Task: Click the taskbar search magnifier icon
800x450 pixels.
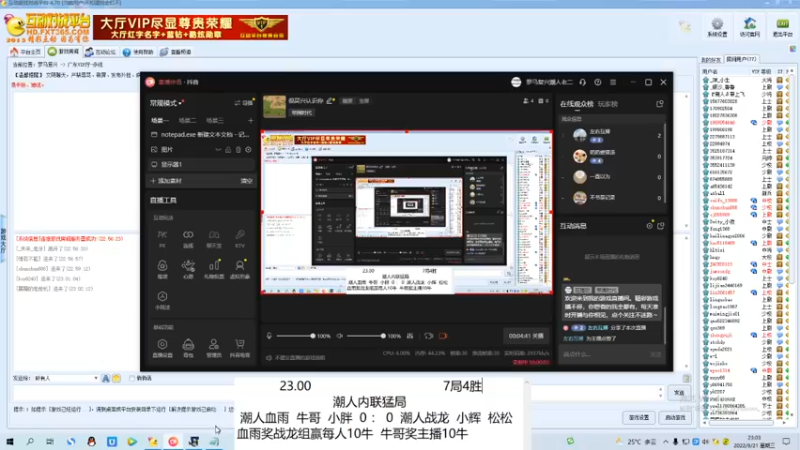Action: click(30, 441)
